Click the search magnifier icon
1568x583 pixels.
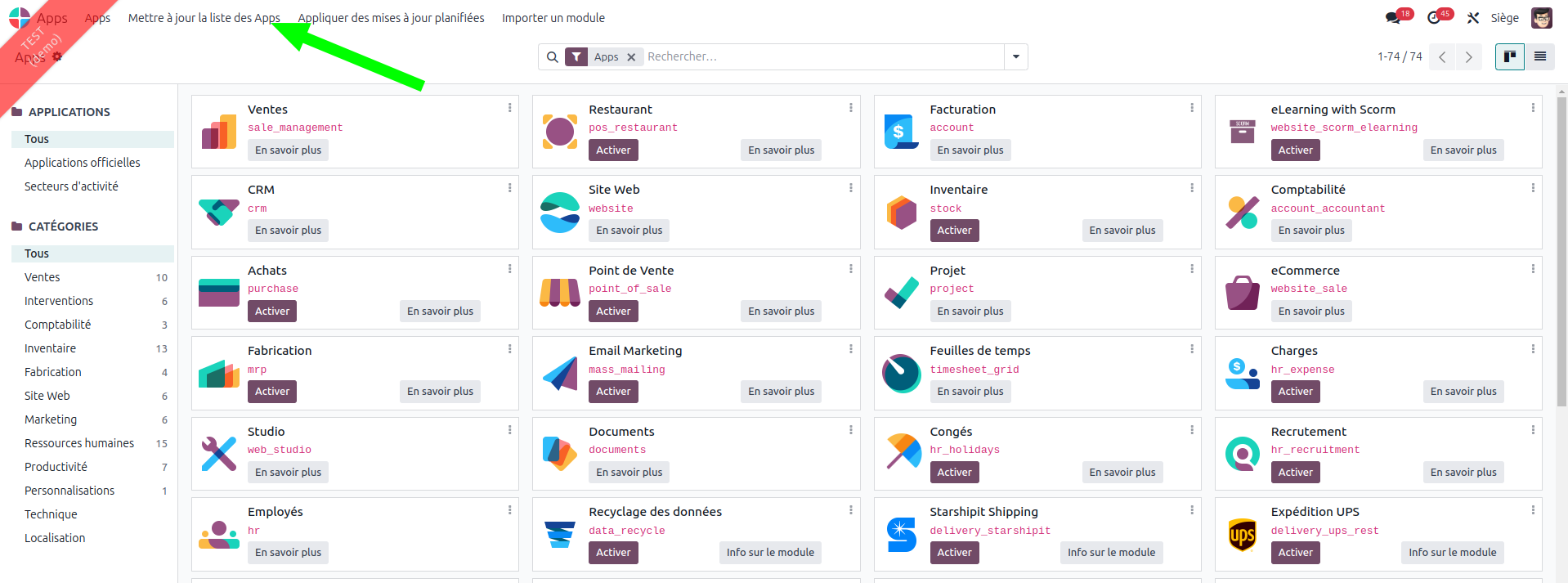coord(553,57)
